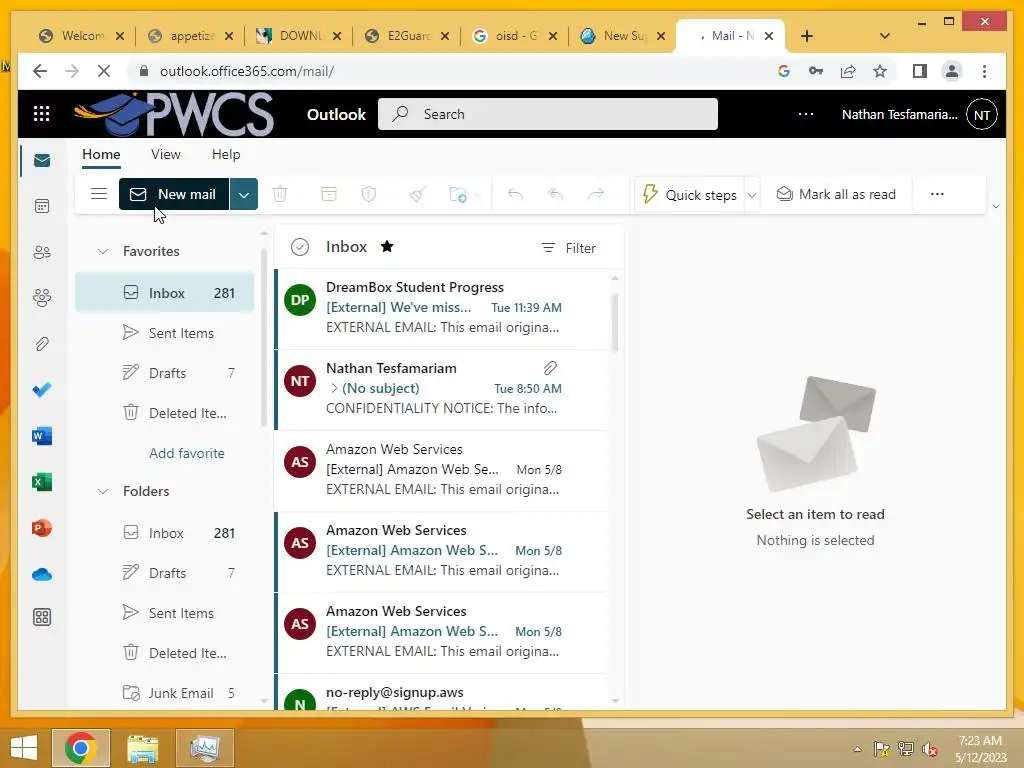The image size is (1024, 768).
Task: Open toolbar more options ellipsis
Action: (x=937, y=194)
